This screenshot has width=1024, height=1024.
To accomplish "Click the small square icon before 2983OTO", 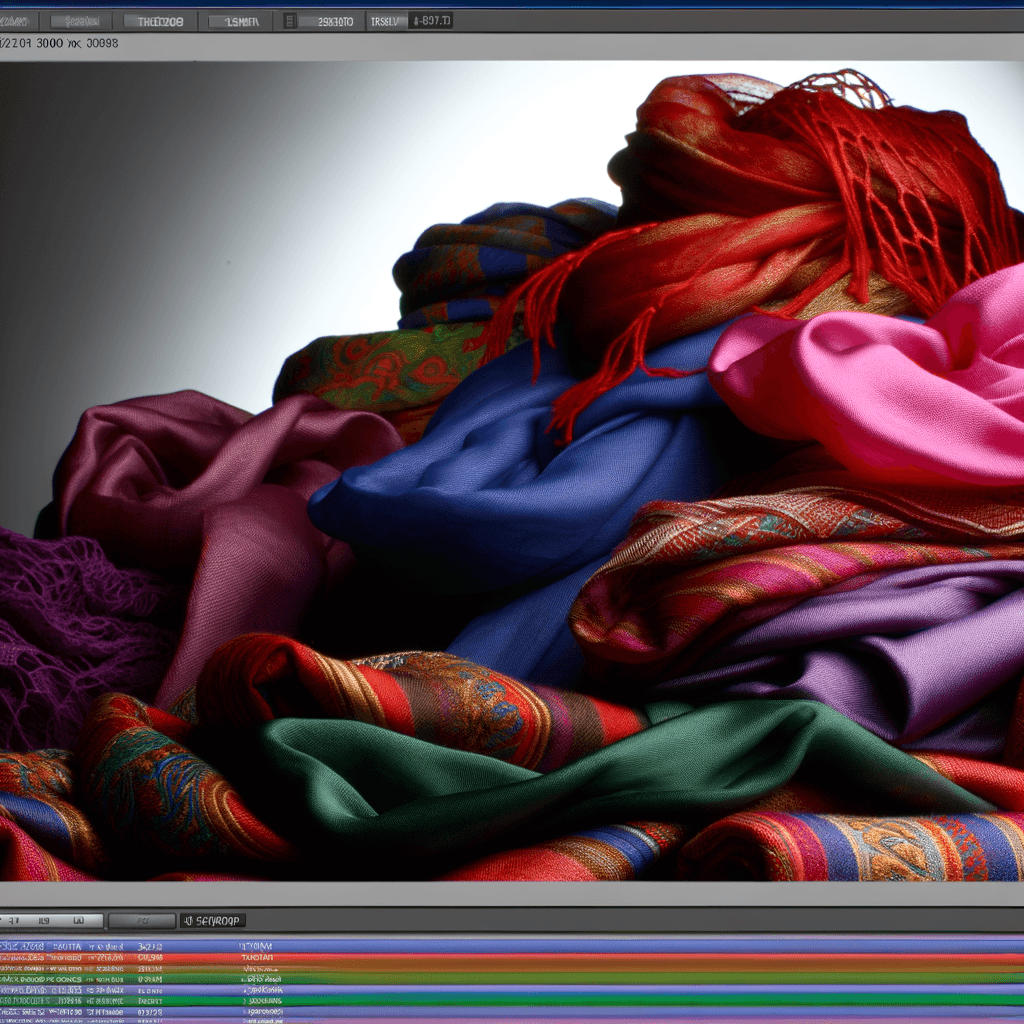I will (x=290, y=20).
